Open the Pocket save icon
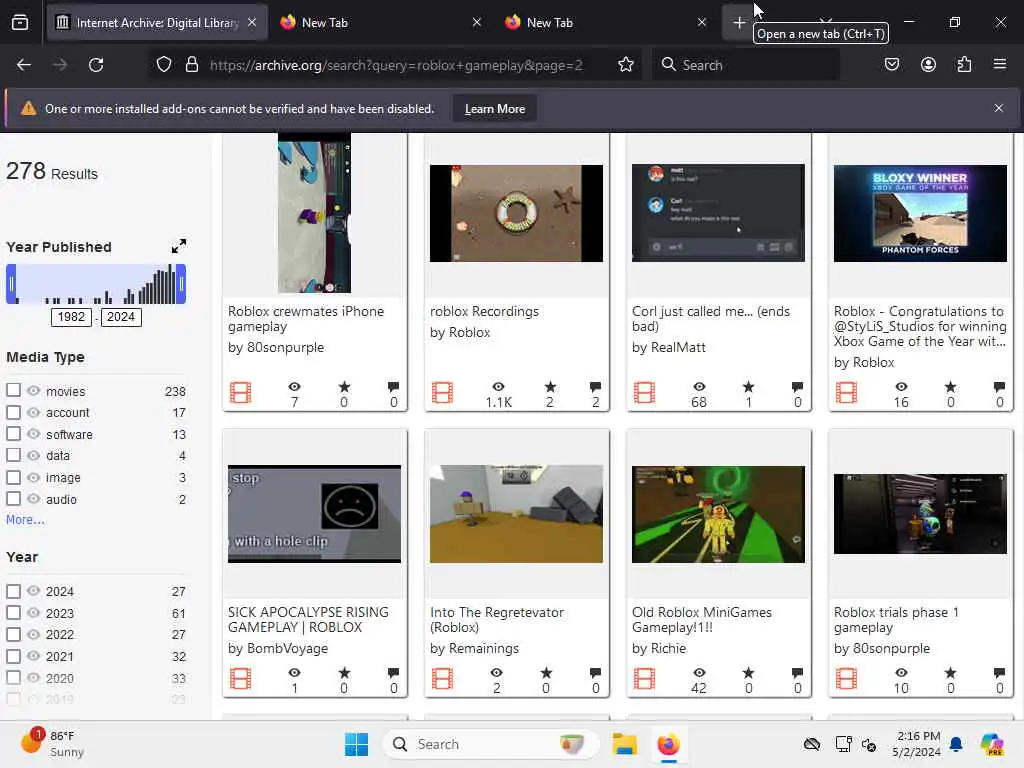The height and width of the screenshot is (768, 1024). click(x=891, y=65)
